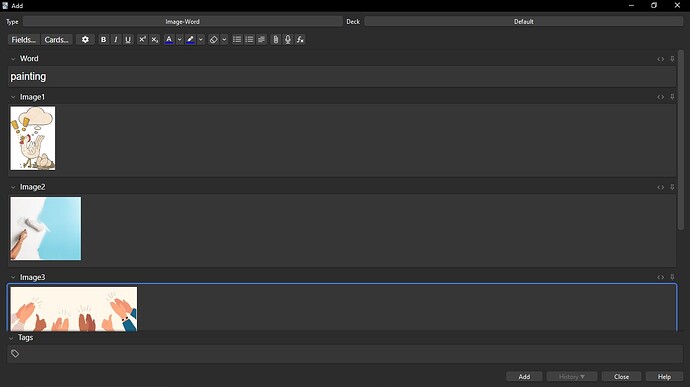The image size is (690, 387).
Task: Open the editor options gear
Action: (x=85, y=40)
